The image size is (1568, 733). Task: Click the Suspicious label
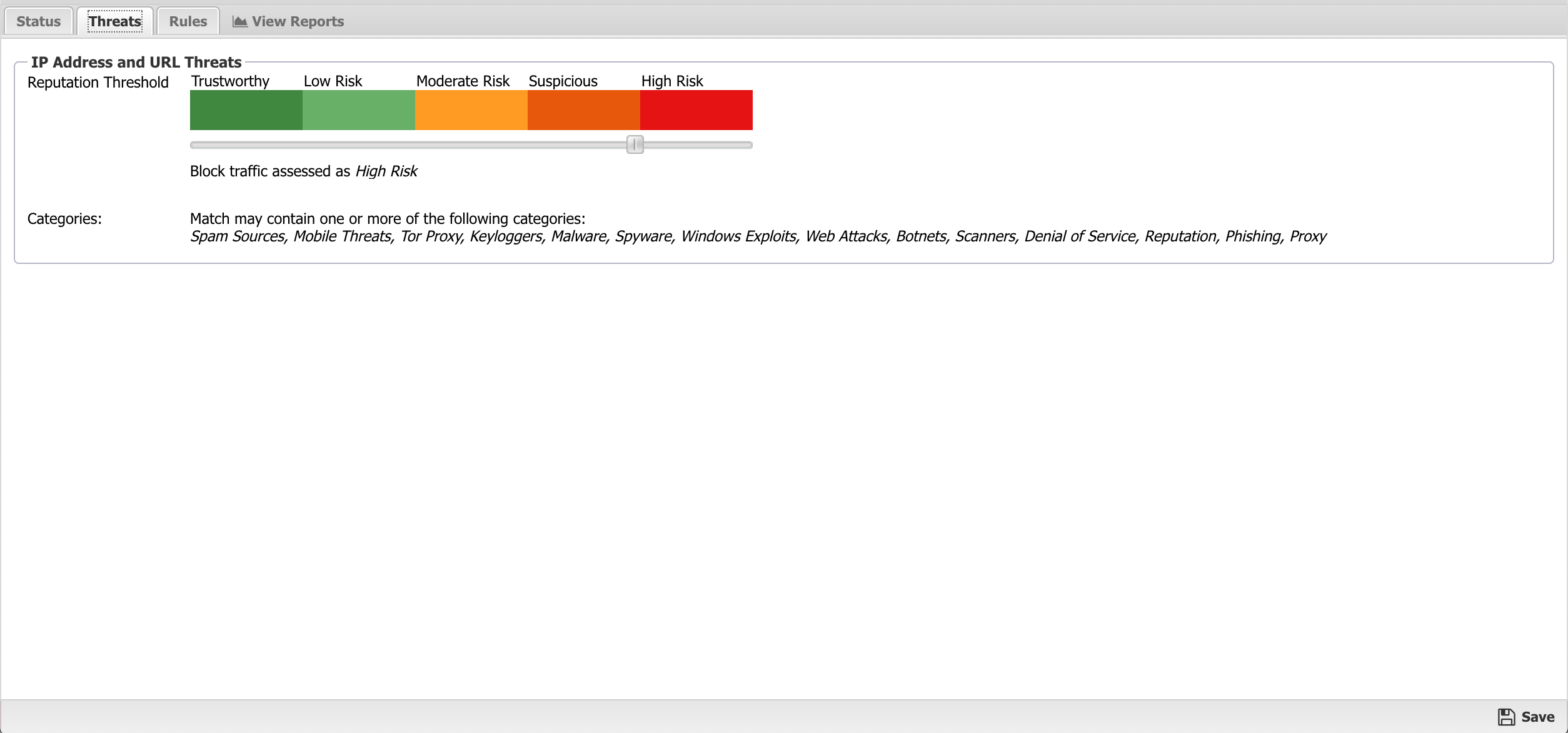(563, 81)
